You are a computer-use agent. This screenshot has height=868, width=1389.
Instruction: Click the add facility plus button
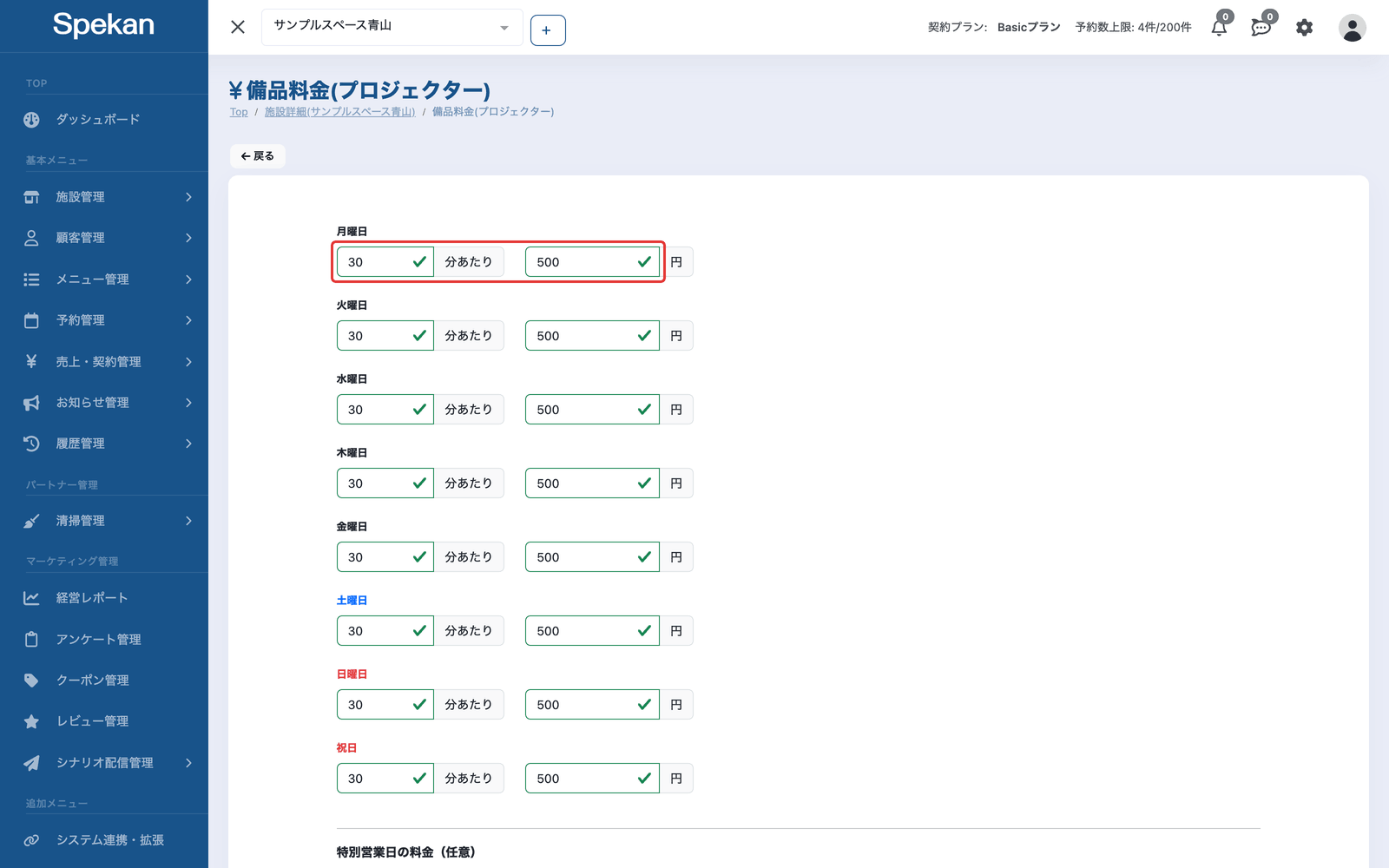click(x=548, y=30)
